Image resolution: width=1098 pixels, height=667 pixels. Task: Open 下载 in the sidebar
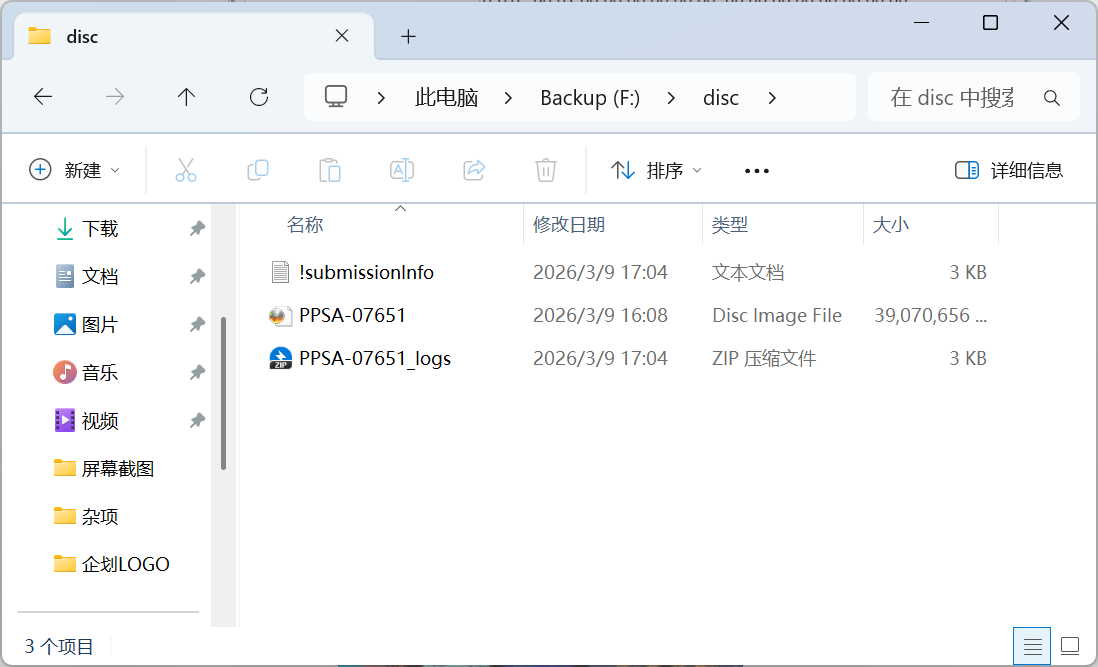point(100,229)
